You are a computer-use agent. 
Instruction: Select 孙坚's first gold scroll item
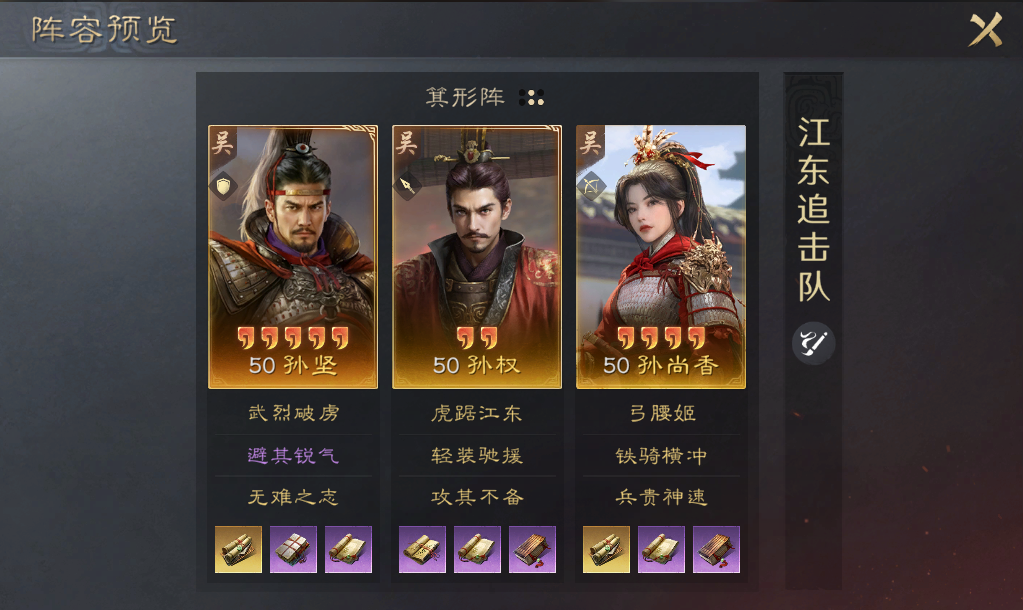(x=238, y=549)
